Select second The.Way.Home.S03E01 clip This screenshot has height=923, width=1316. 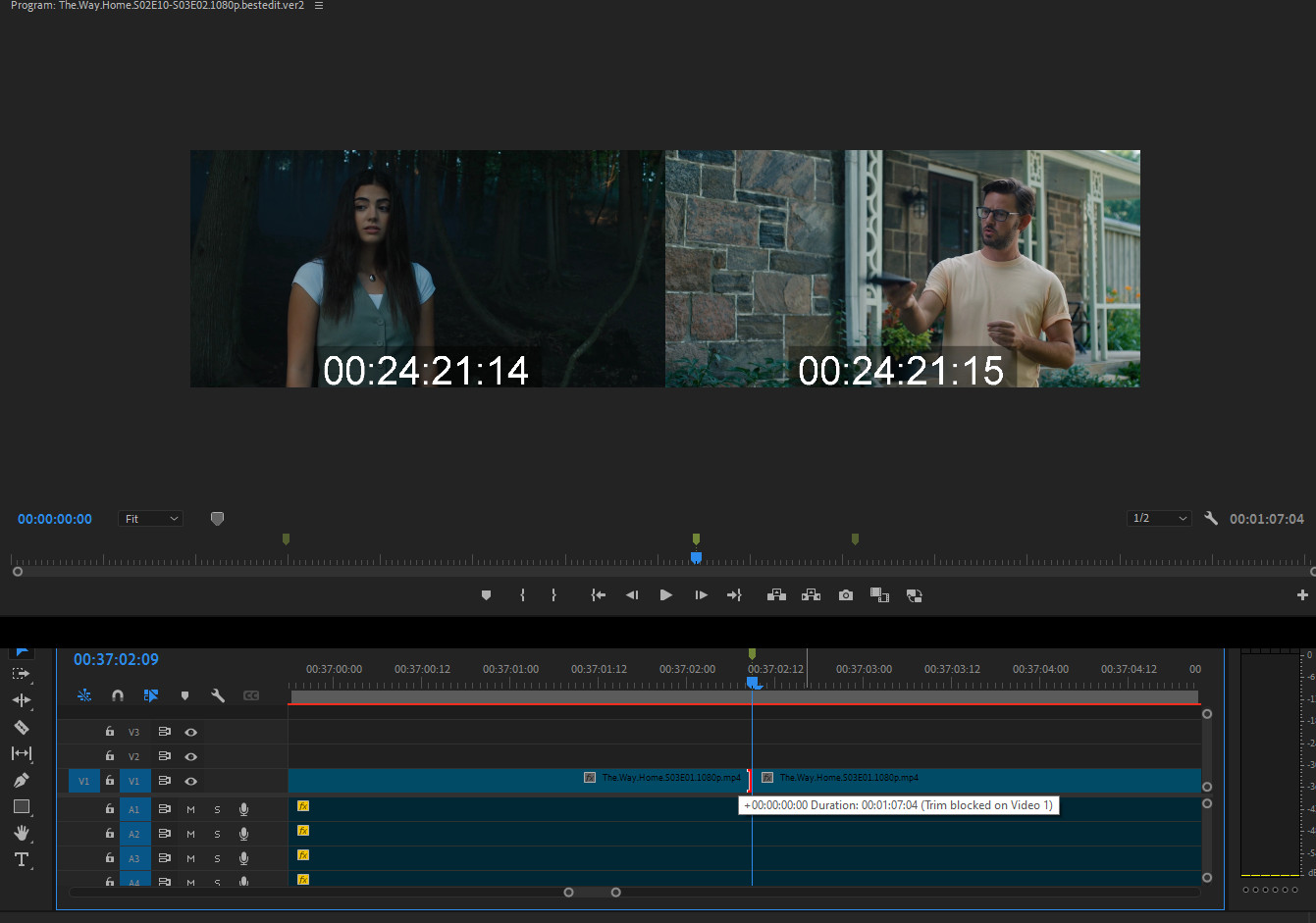tap(977, 781)
